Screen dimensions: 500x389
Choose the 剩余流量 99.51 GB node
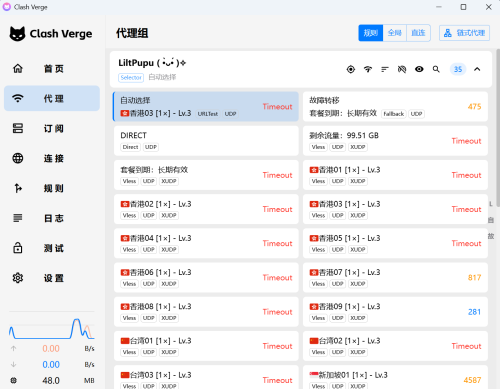pyautogui.click(x=395, y=141)
